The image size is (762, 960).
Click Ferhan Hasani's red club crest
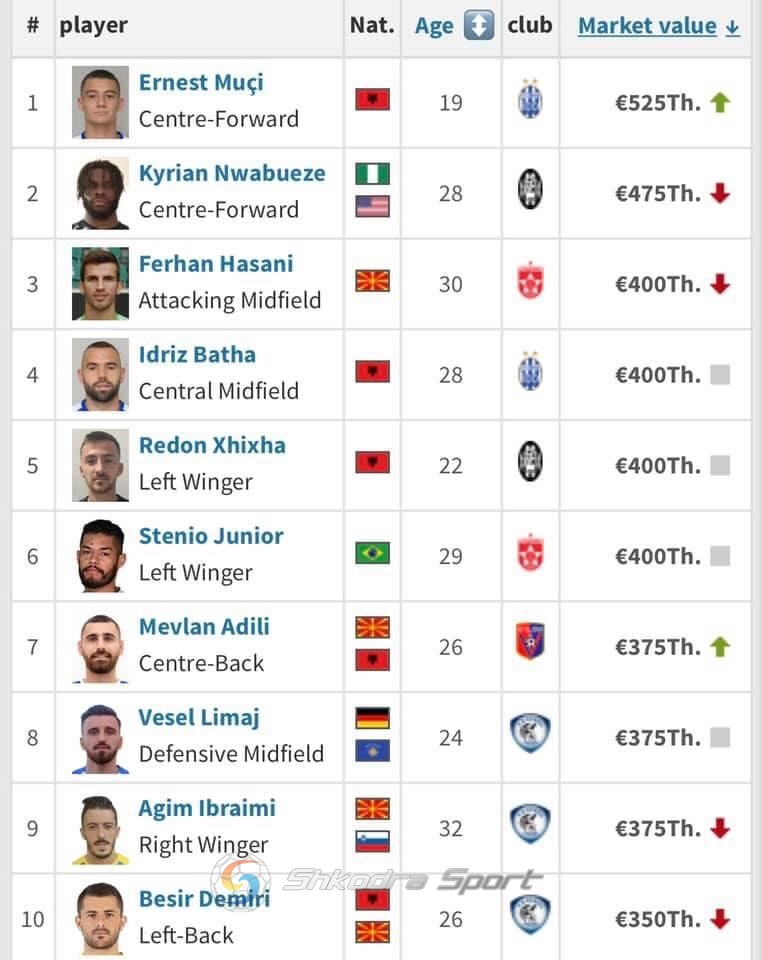coord(530,280)
